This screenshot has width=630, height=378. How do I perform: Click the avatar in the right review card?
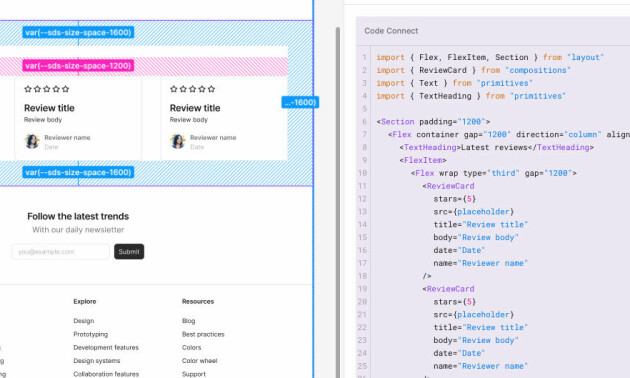(x=178, y=141)
